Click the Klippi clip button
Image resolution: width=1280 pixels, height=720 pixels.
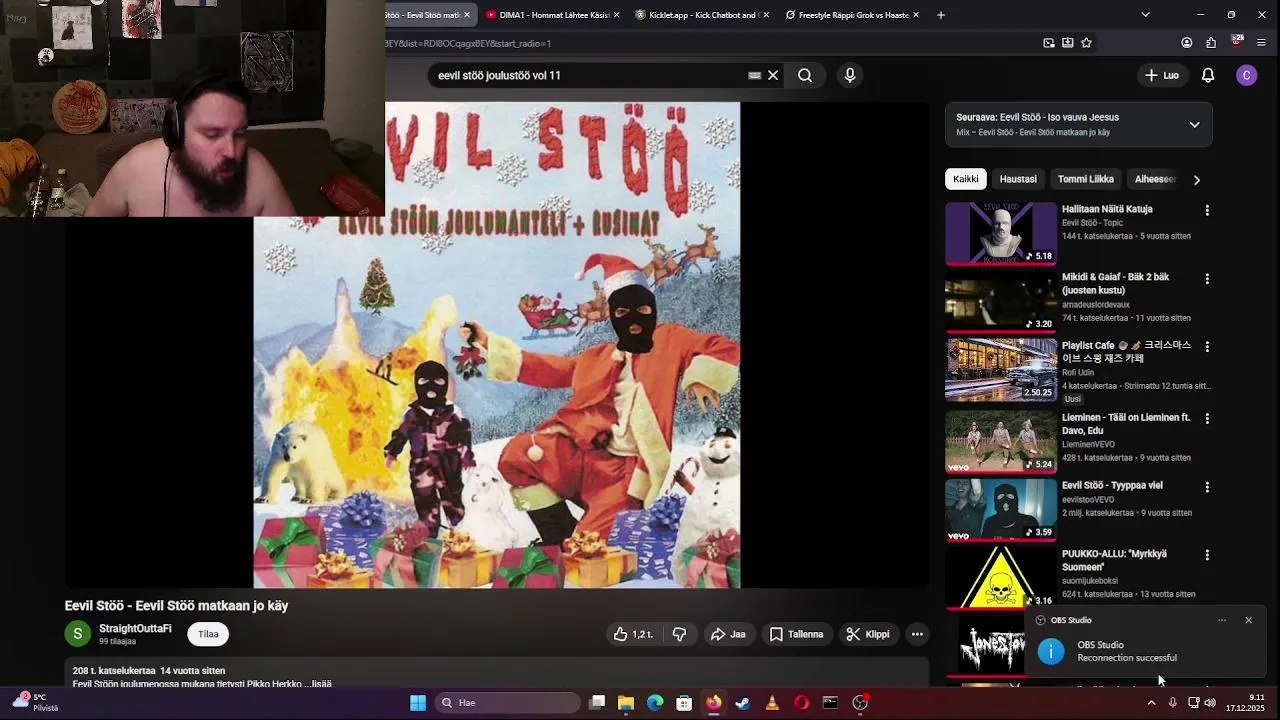point(867,634)
